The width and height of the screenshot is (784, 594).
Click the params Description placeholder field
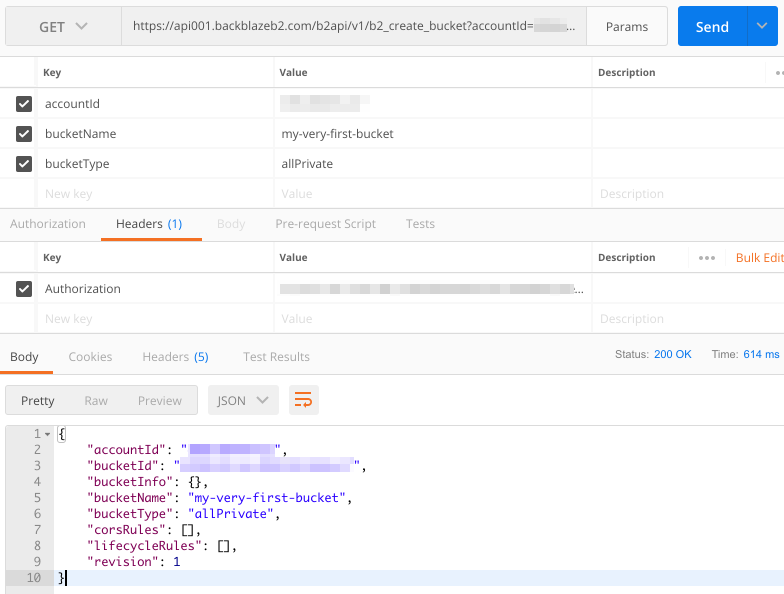pyautogui.click(x=688, y=194)
